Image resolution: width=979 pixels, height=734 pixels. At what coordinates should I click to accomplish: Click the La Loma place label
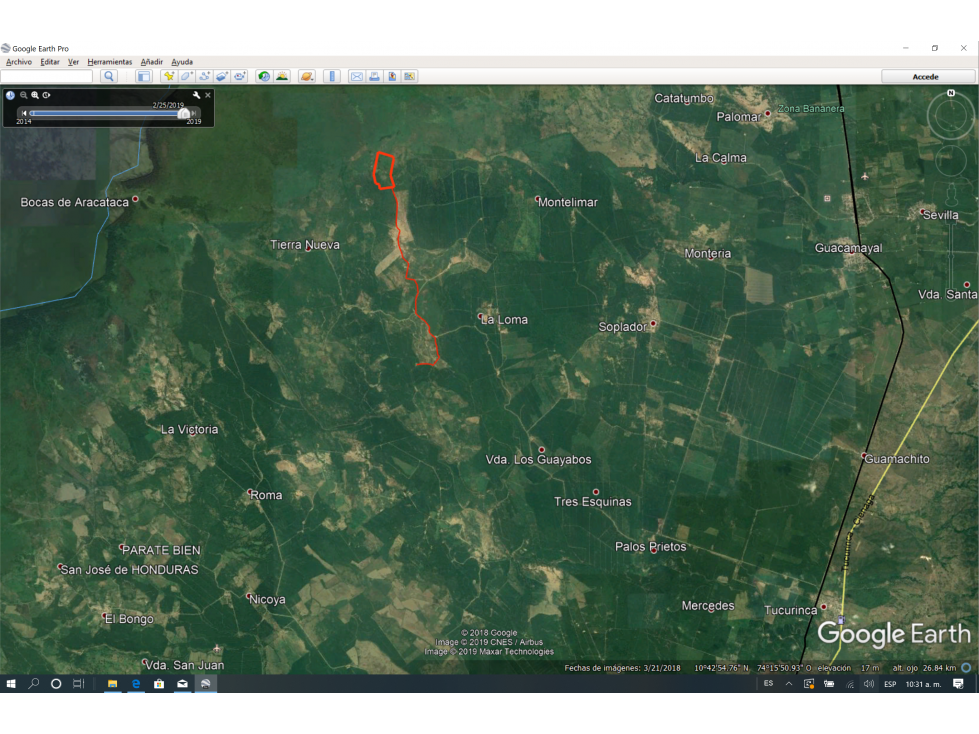click(504, 320)
